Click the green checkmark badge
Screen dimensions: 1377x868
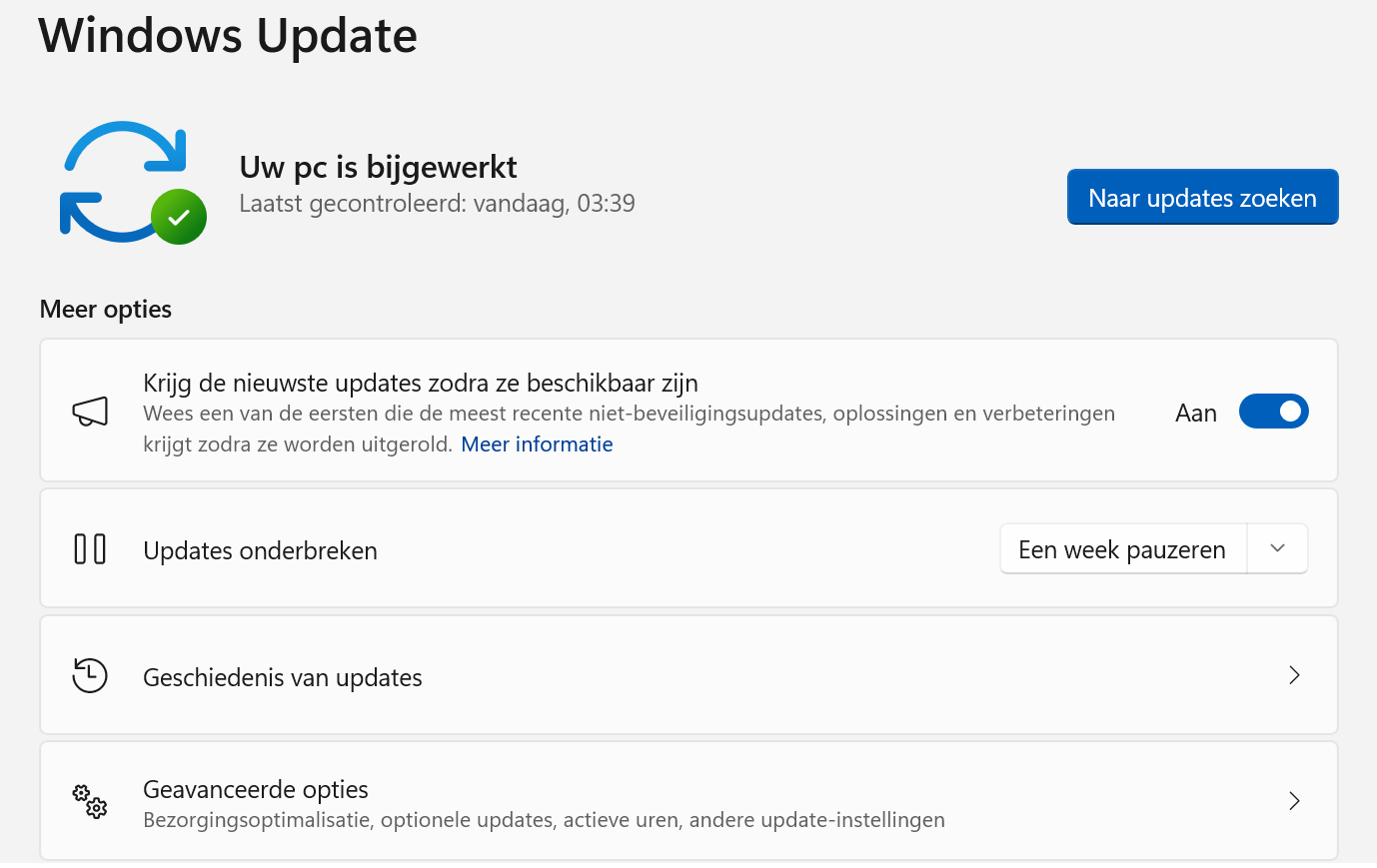coord(181,217)
